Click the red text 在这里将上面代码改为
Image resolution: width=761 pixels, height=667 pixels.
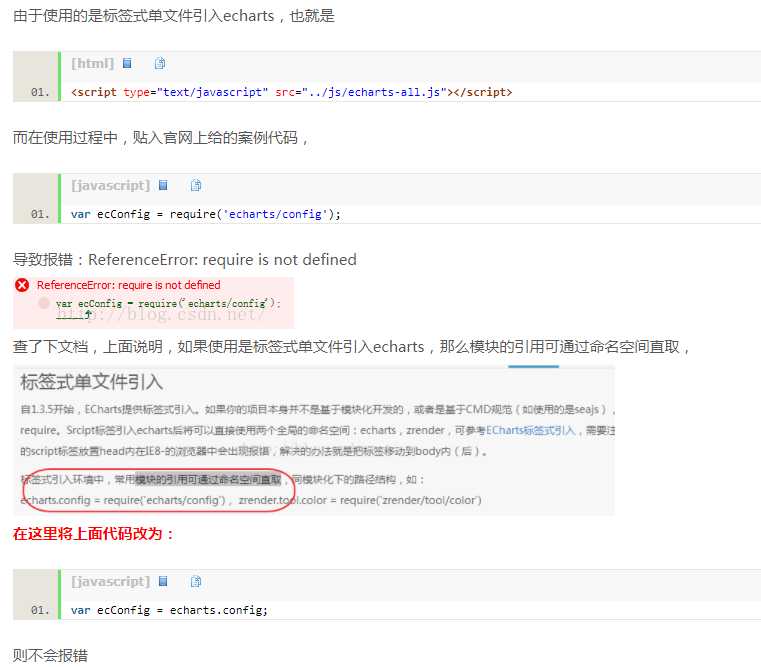click(93, 534)
